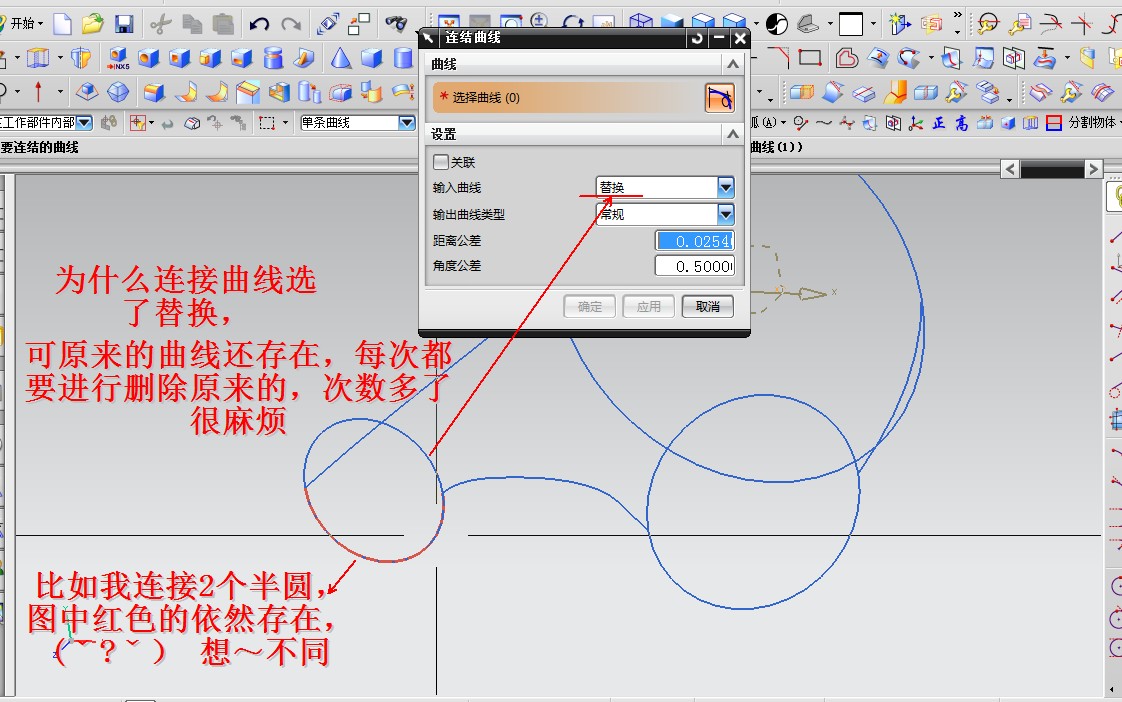Click the black-white shading circle icon
Image resolution: width=1122 pixels, height=702 pixels.
pyautogui.click(x=776, y=24)
